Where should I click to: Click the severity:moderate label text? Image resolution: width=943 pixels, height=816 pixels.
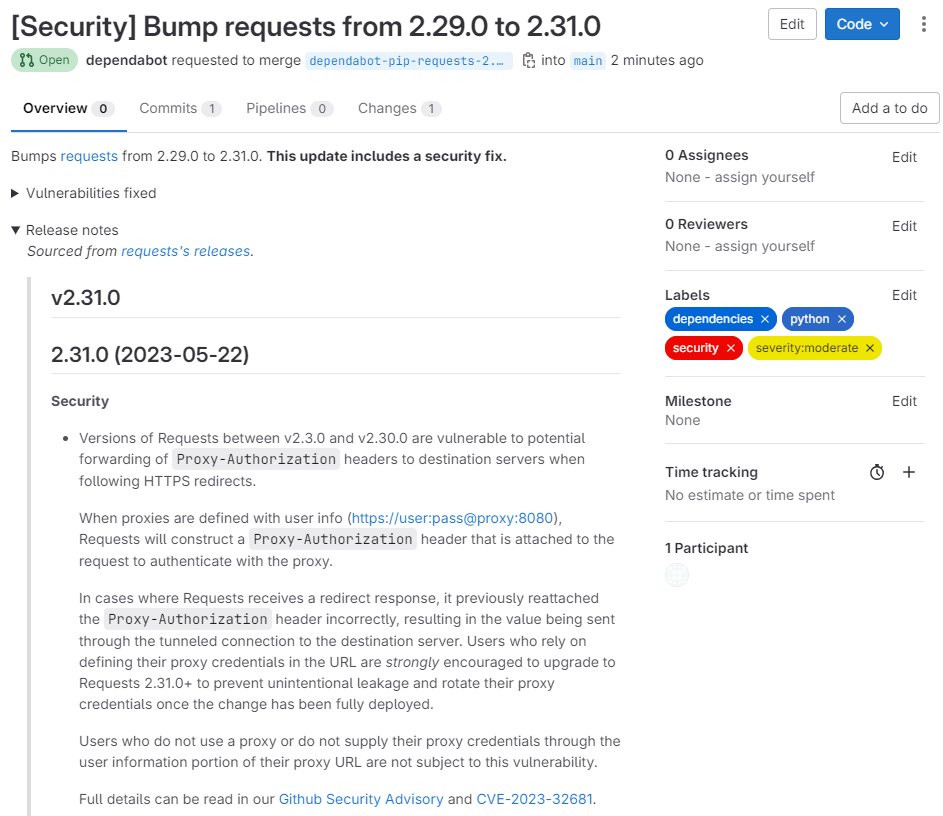(806, 348)
